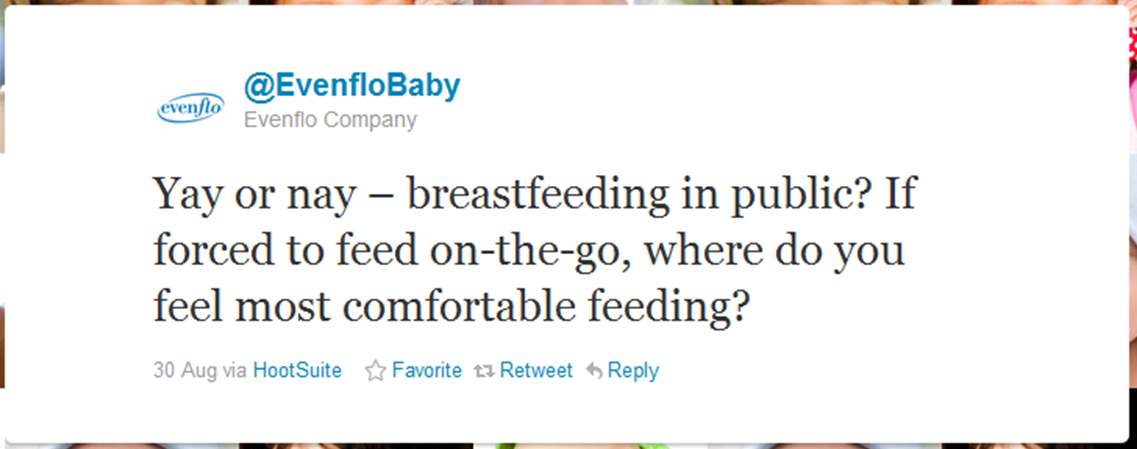Open the @EvenfloBaby profile handle

[352, 86]
